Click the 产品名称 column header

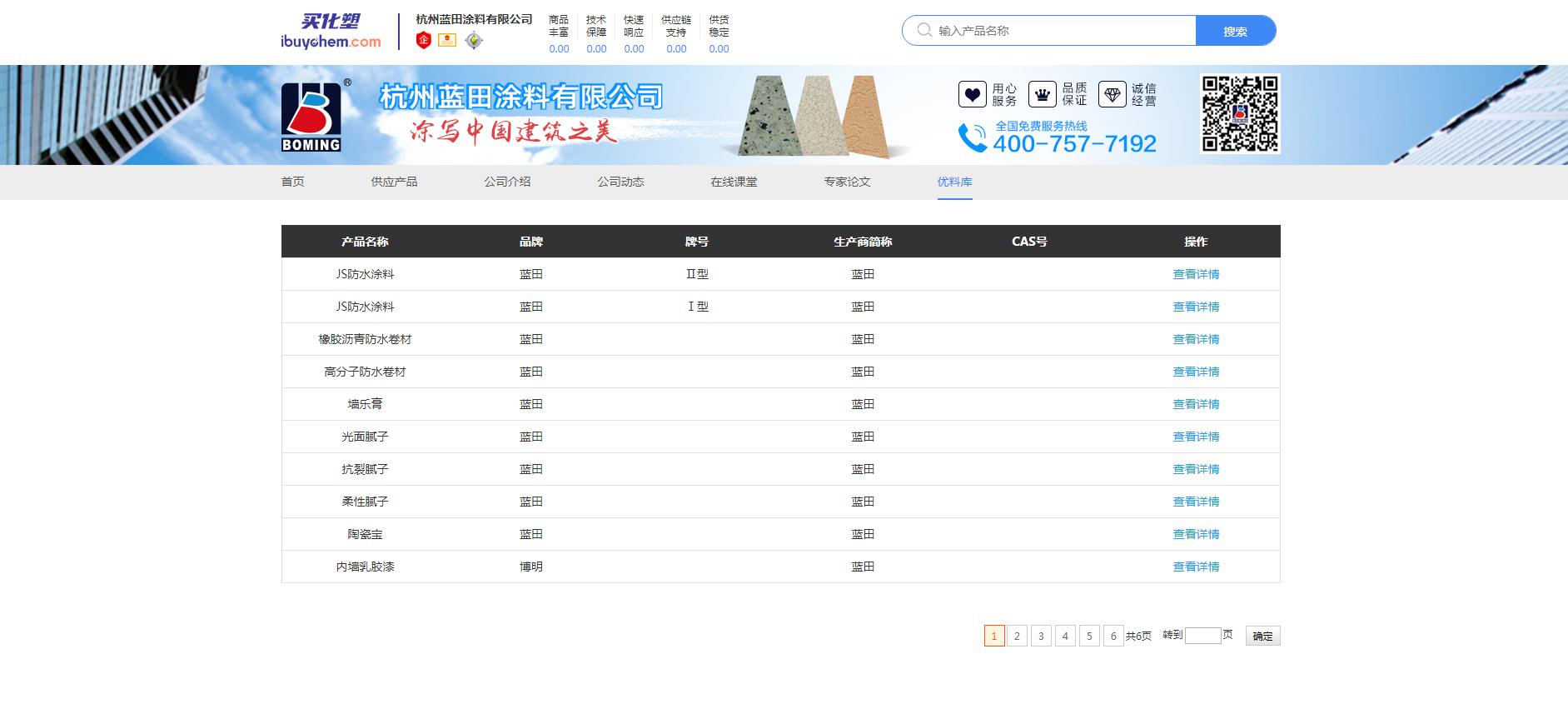tap(365, 242)
